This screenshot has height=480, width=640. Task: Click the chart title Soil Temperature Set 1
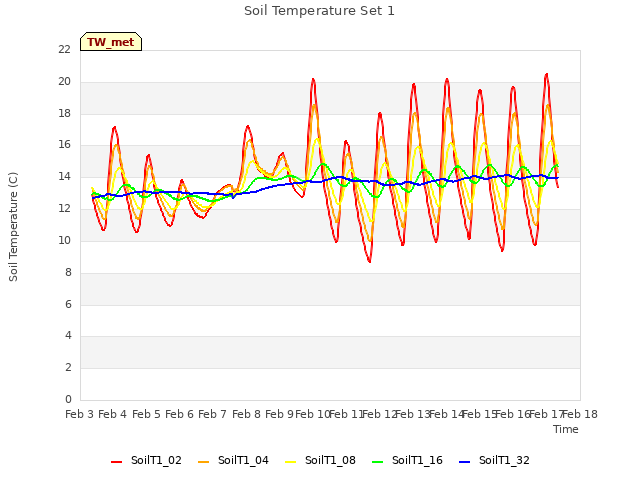[x=319, y=11]
